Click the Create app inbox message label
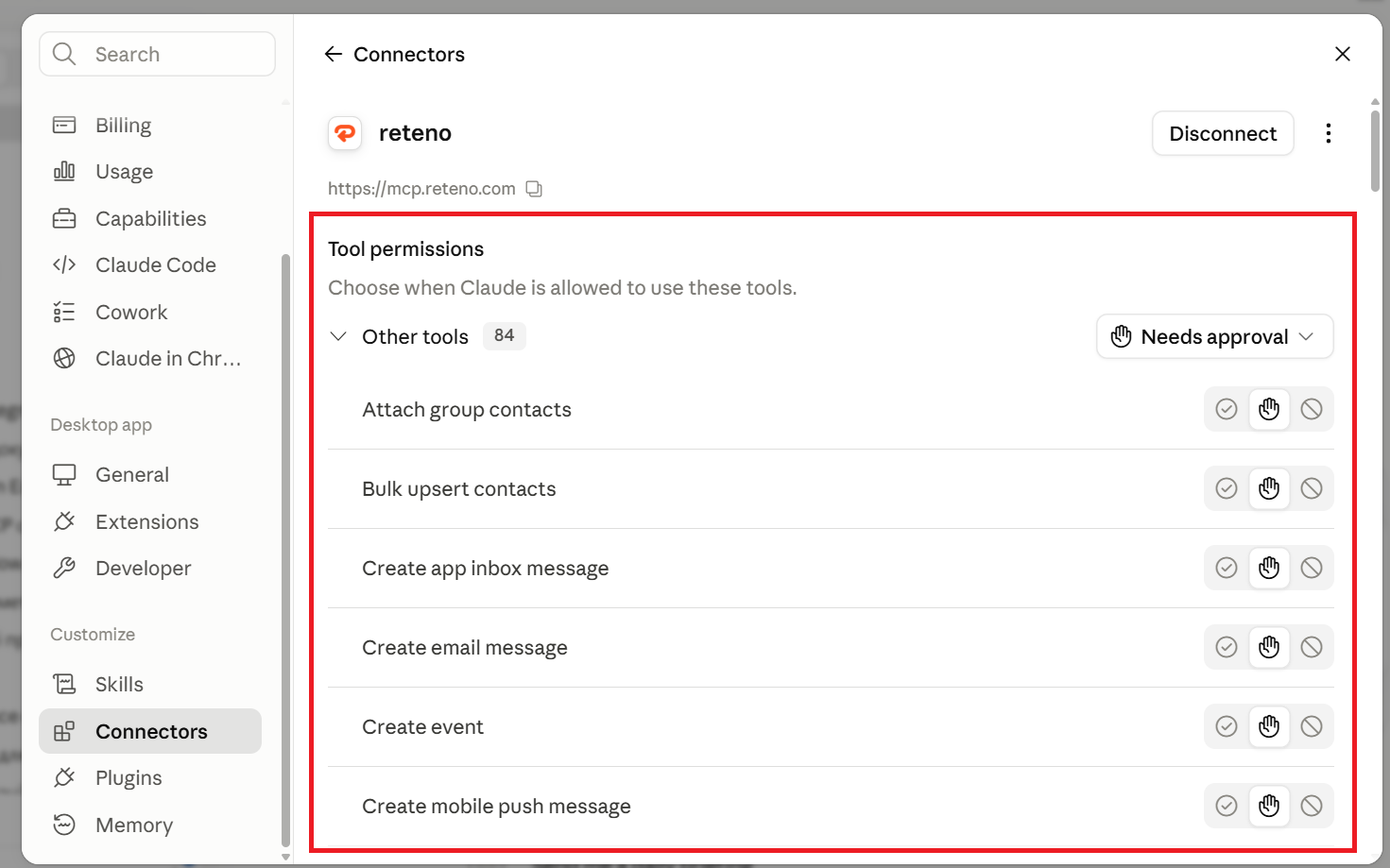 click(486, 569)
